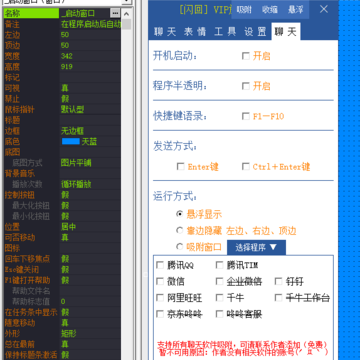Select the 背景音乐 property row
The image size is (360, 360).
point(62,173)
